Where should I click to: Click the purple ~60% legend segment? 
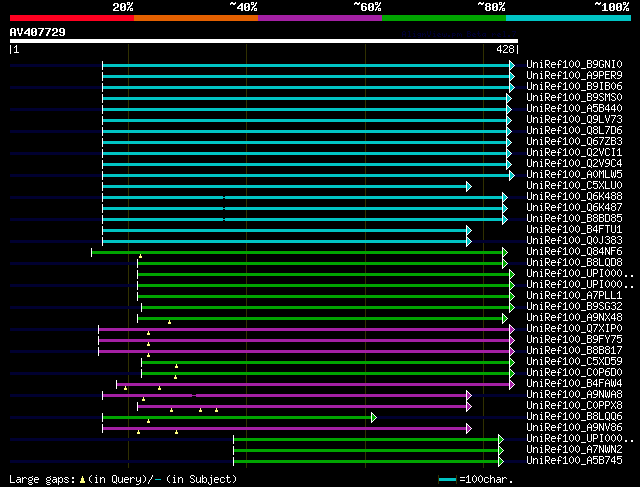[320, 18]
